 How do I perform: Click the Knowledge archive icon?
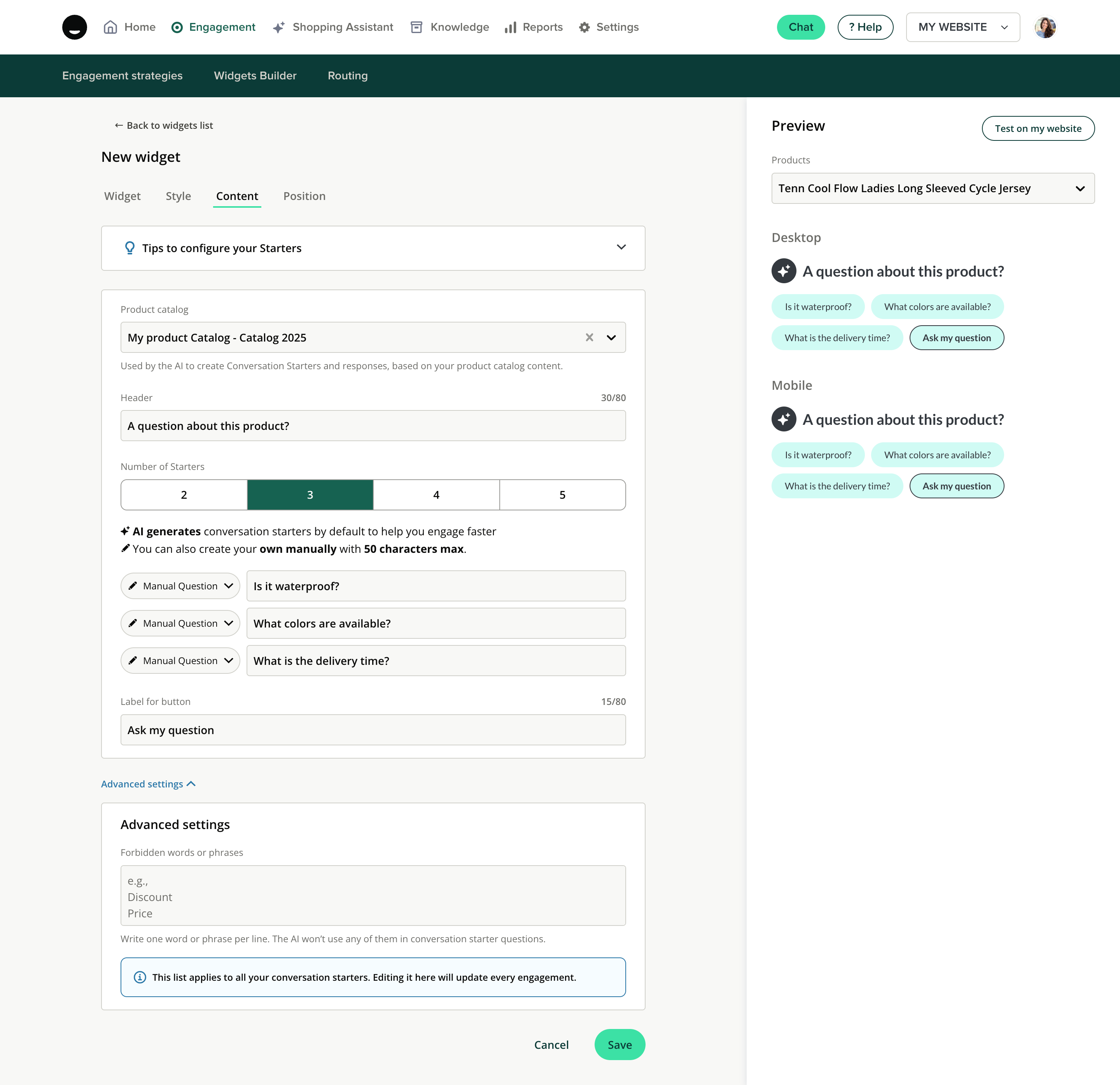click(416, 28)
